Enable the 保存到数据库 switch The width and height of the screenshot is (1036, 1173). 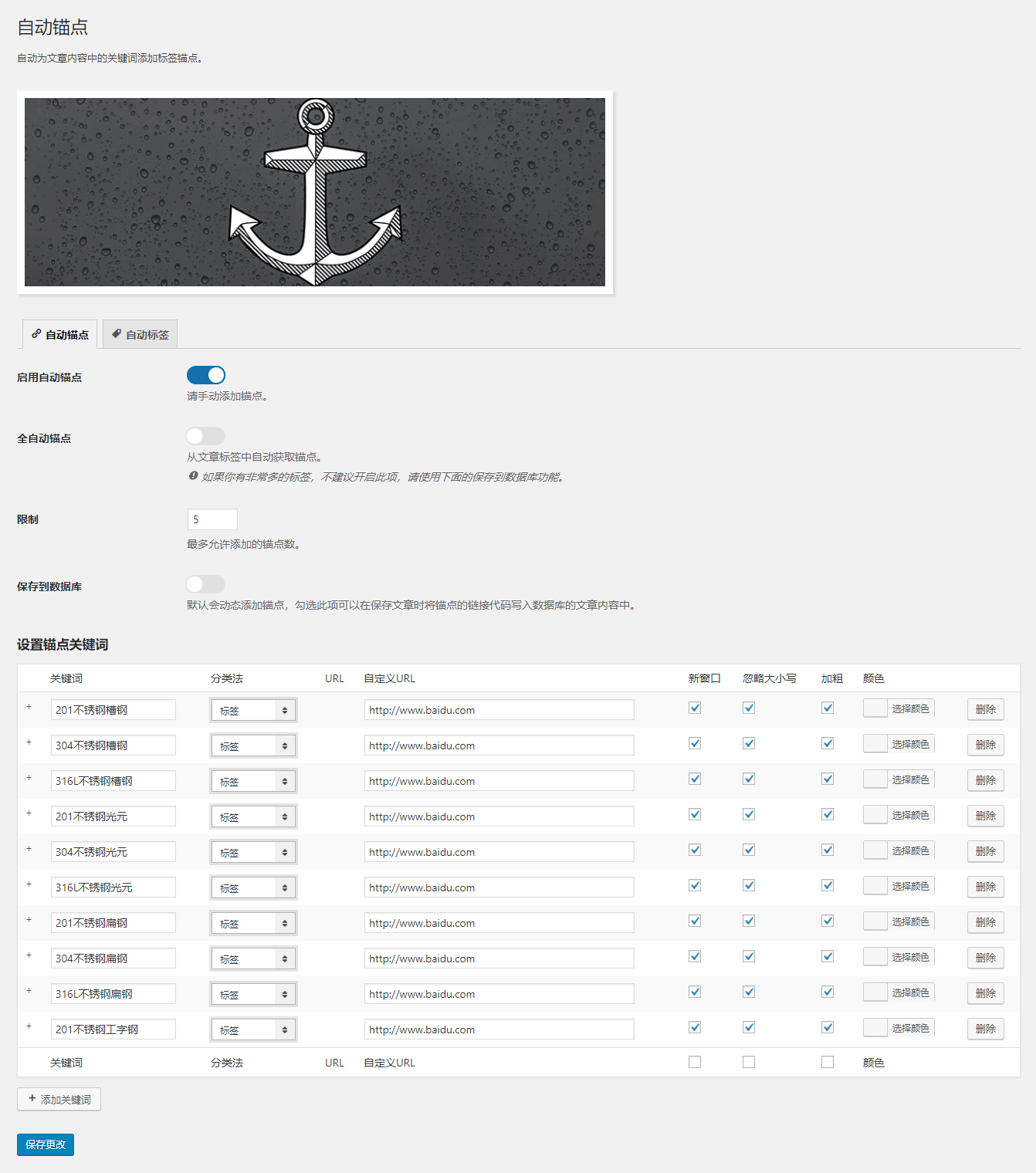[x=206, y=584]
